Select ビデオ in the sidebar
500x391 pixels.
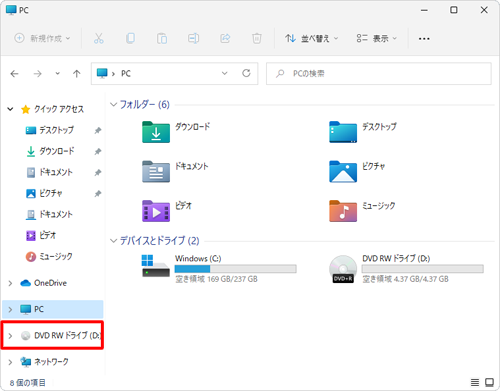pos(41,235)
